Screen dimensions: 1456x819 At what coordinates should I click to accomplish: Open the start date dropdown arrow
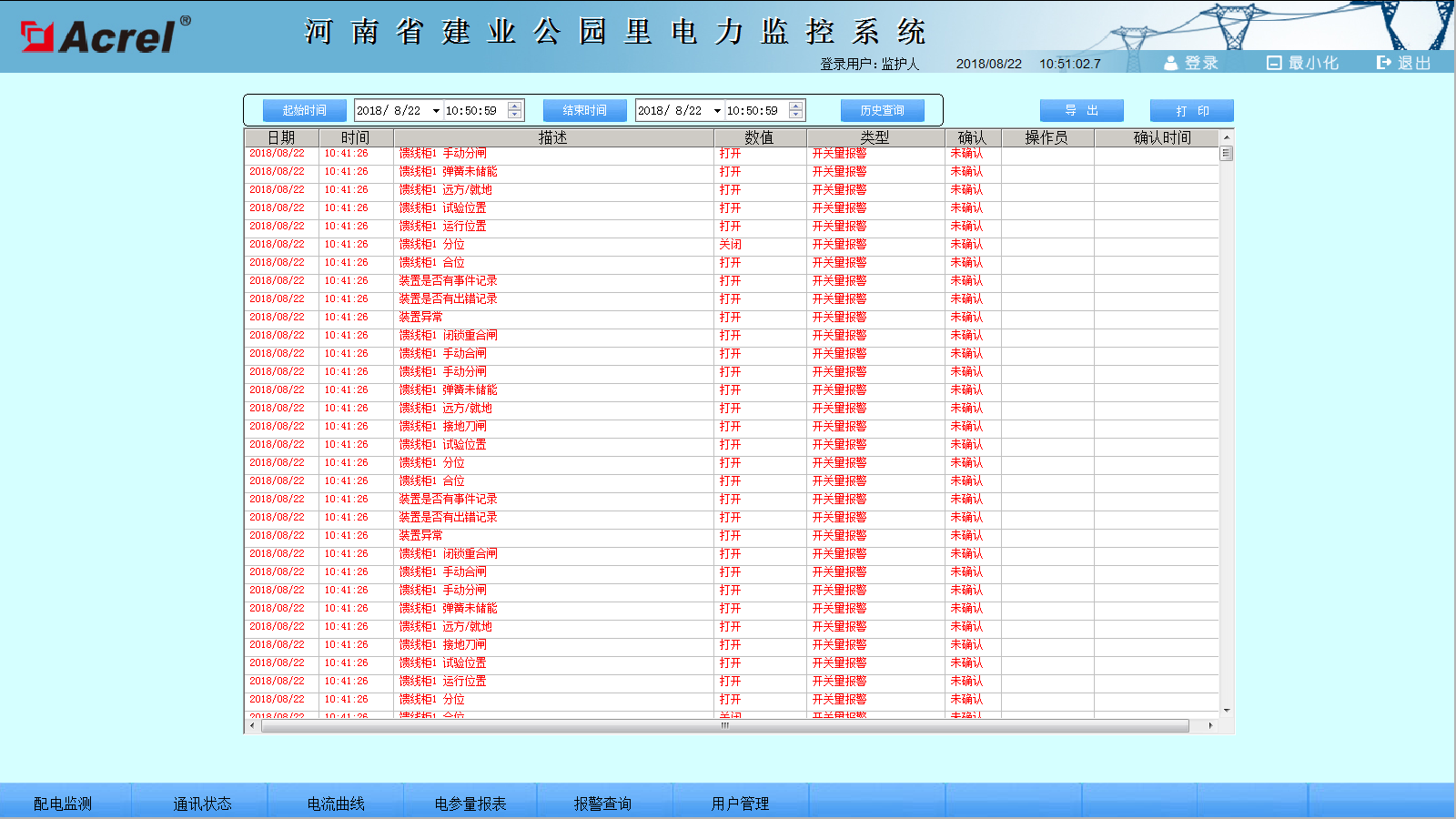click(x=436, y=111)
